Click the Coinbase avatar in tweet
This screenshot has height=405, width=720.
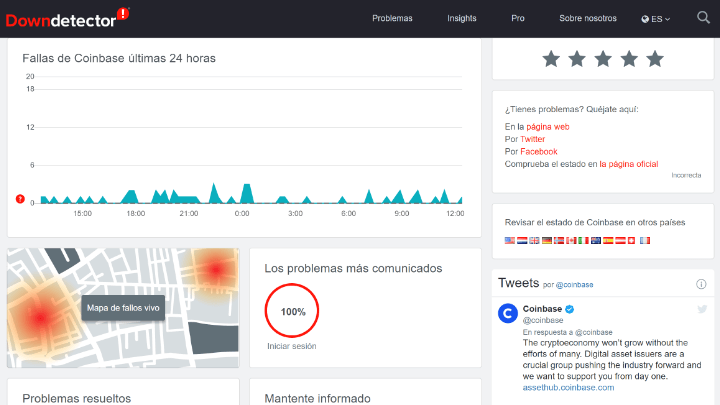pos(508,314)
